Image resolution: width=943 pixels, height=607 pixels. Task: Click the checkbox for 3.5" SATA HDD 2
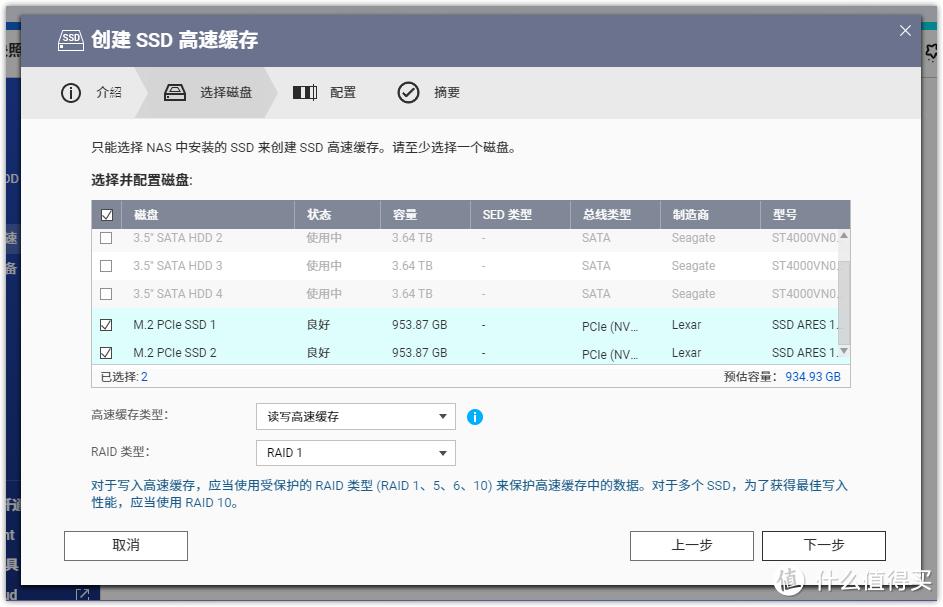click(x=105, y=238)
